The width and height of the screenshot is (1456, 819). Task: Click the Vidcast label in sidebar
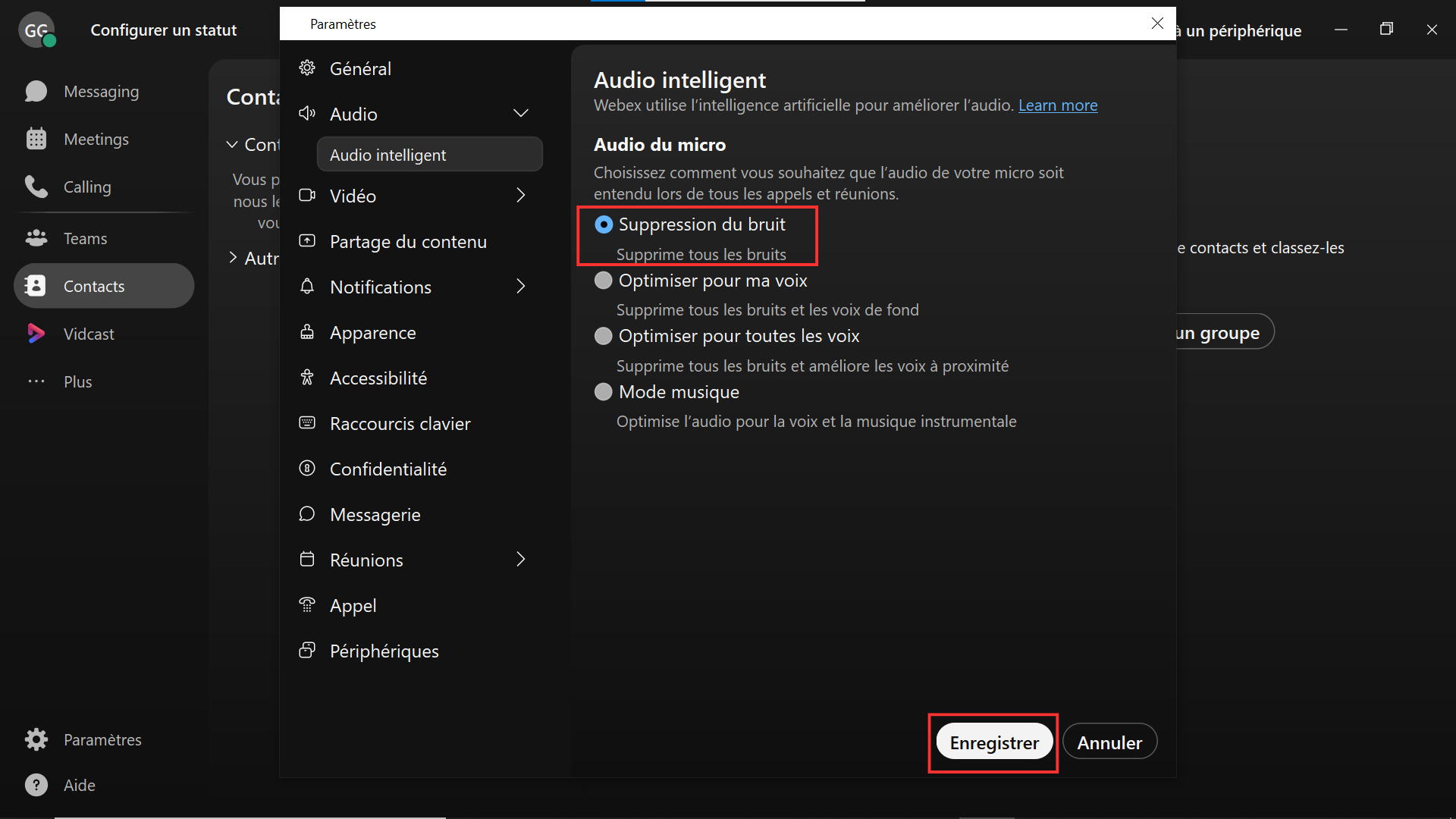point(89,334)
